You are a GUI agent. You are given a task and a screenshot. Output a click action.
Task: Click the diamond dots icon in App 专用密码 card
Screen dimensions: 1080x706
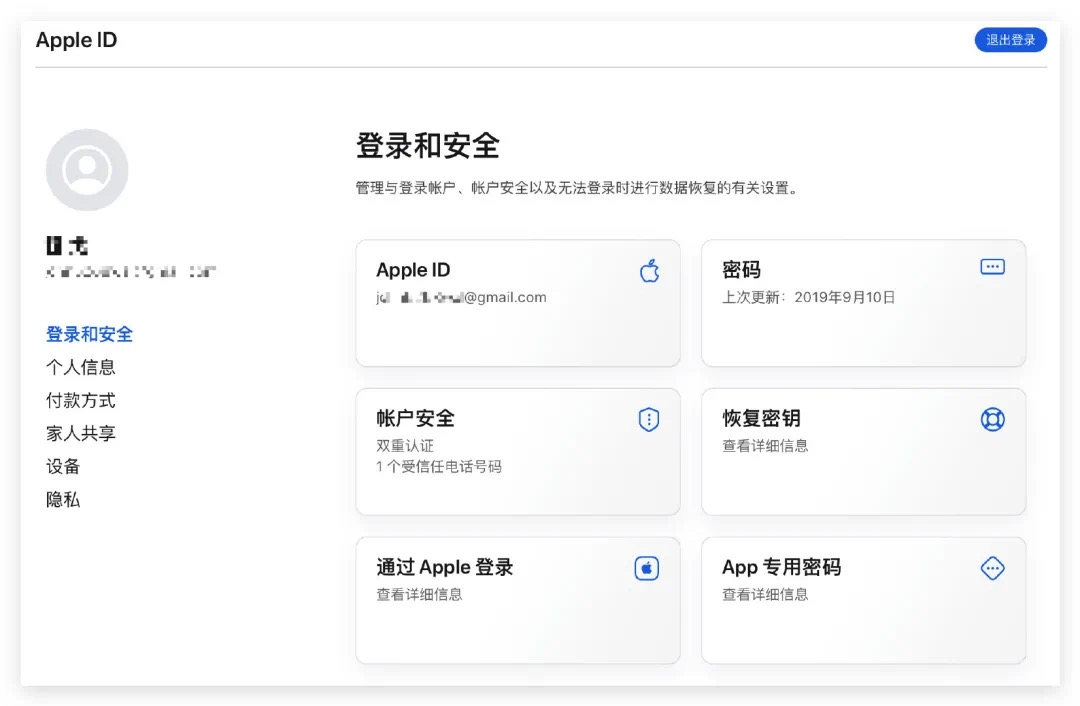click(x=992, y=568)
